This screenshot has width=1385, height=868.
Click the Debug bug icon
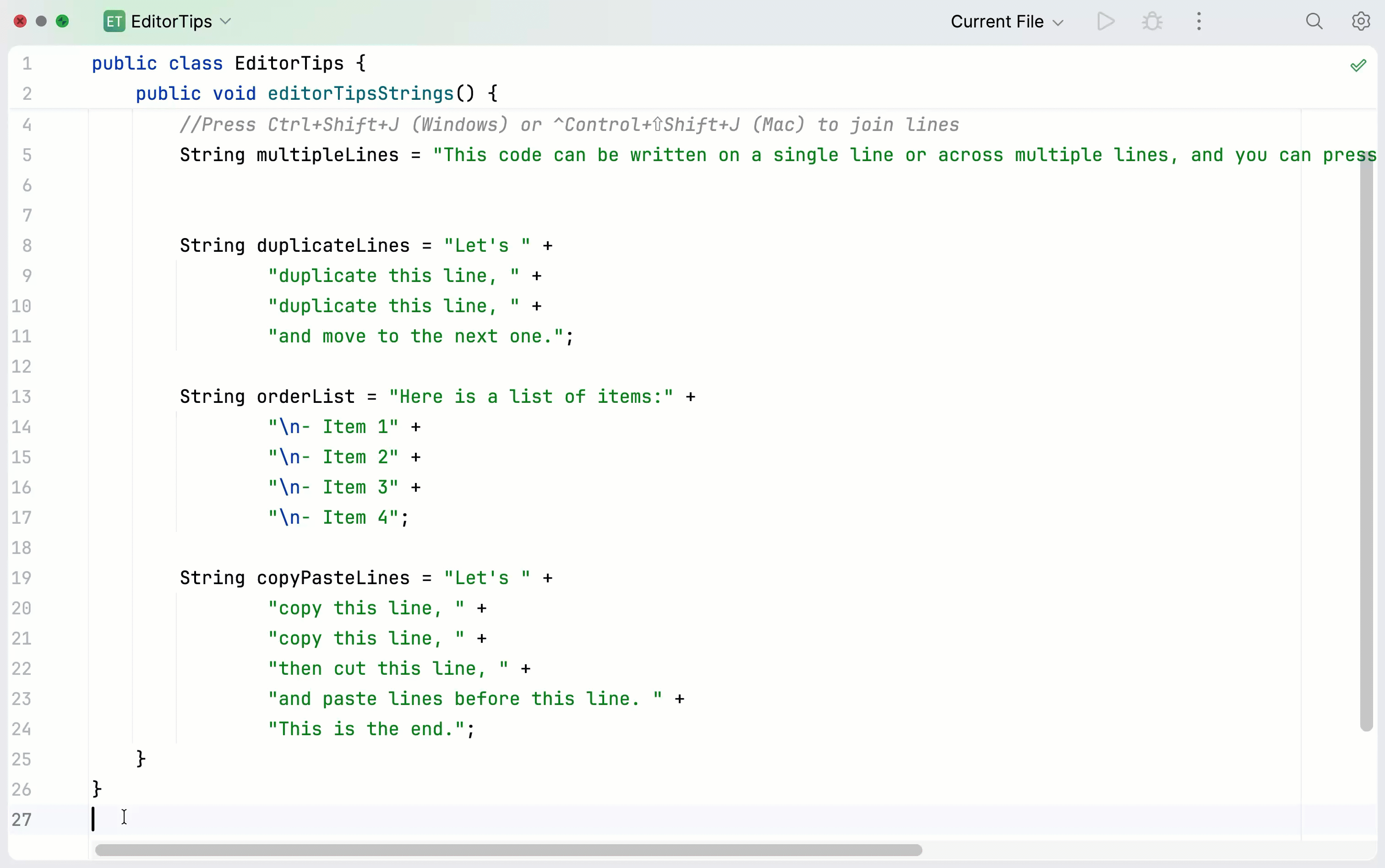1152,22
